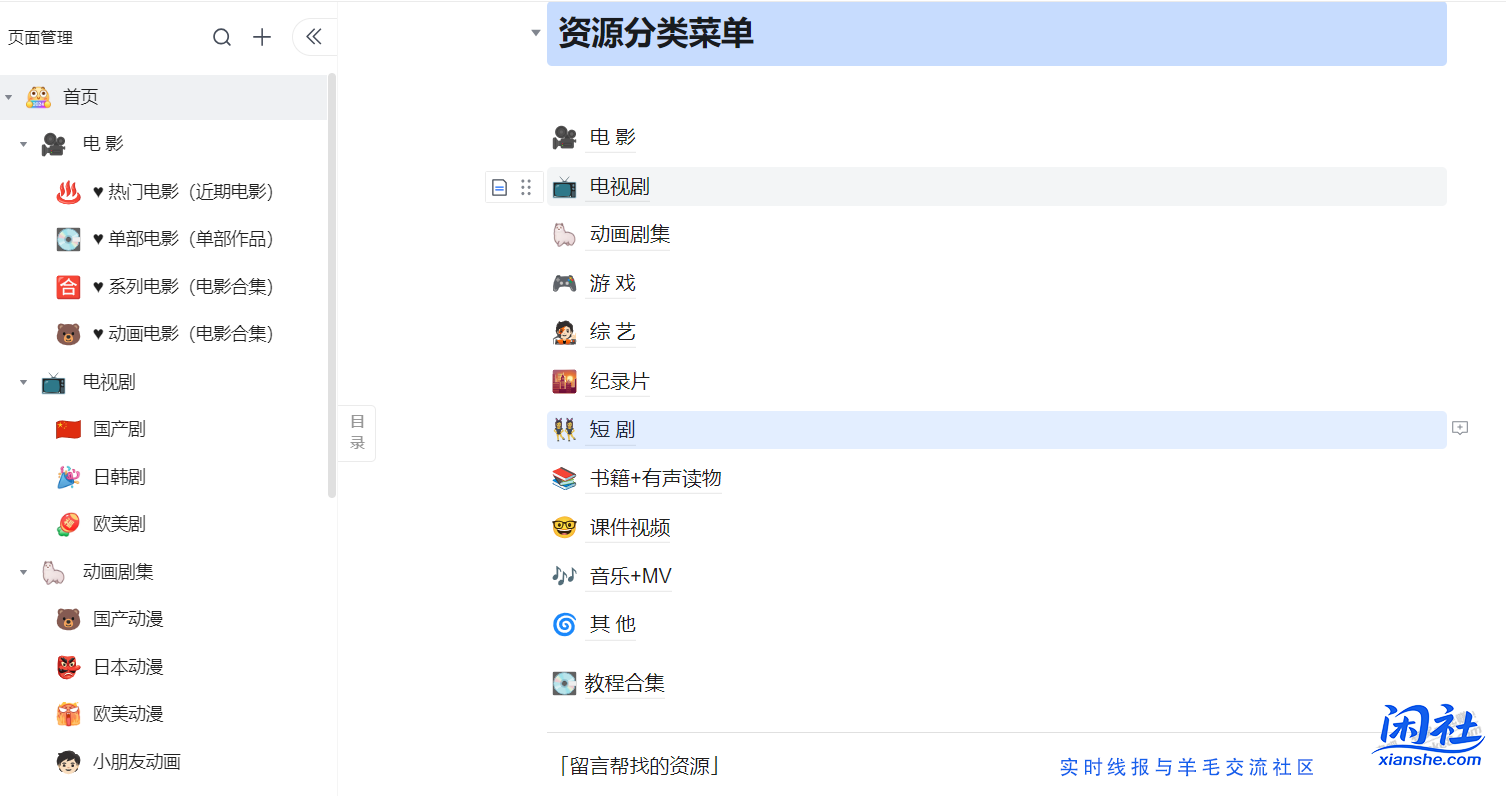Image resolution: width=1506 pixels, height=796 pixels.
Task: Click the plus icon to create new page
Action: [261, 36]
